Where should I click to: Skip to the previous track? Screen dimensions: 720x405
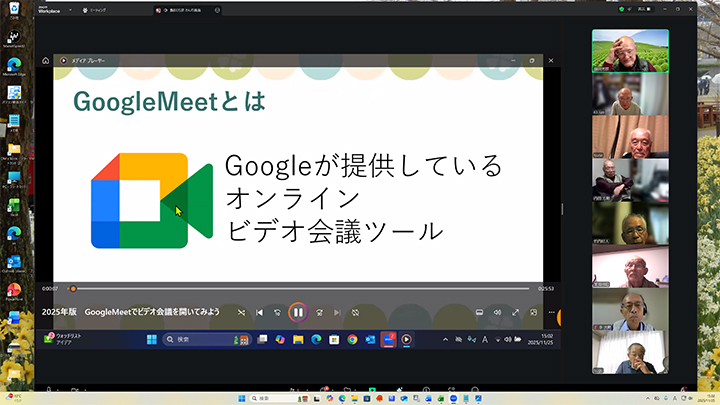point(260,313)
